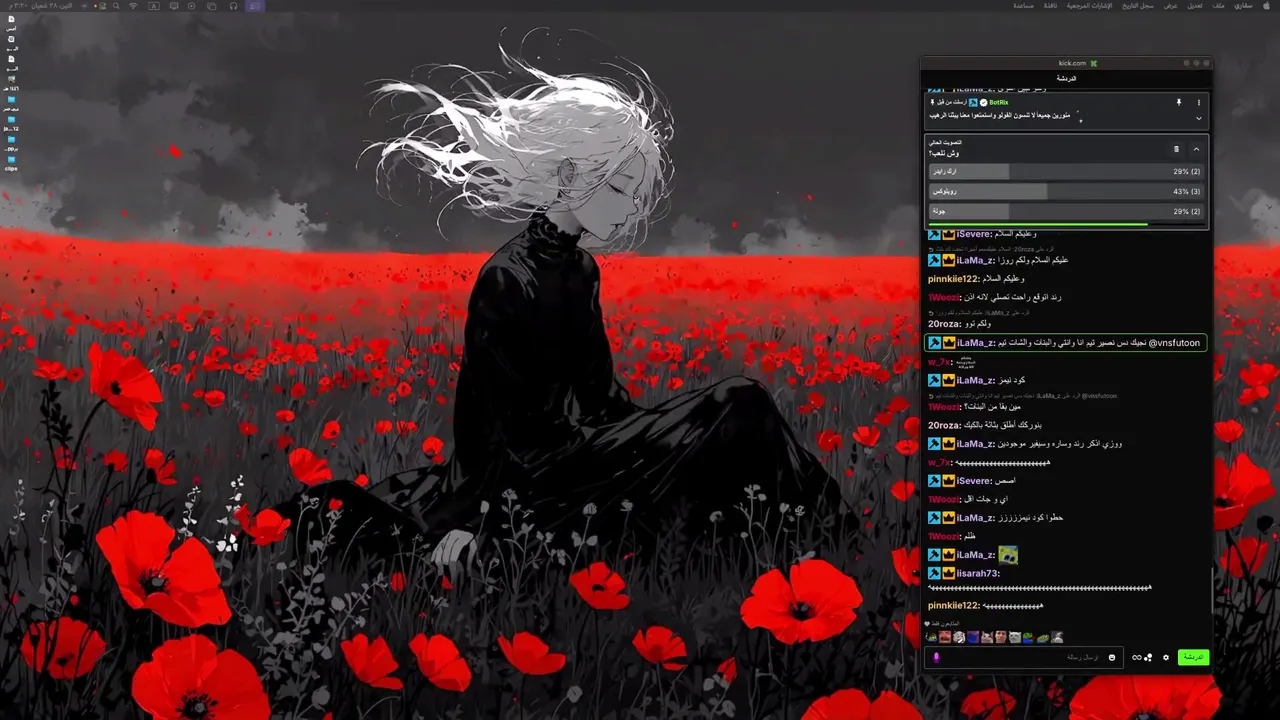
Task: Select the clips folder on the desktop
Action: click(x=11, y=163)
